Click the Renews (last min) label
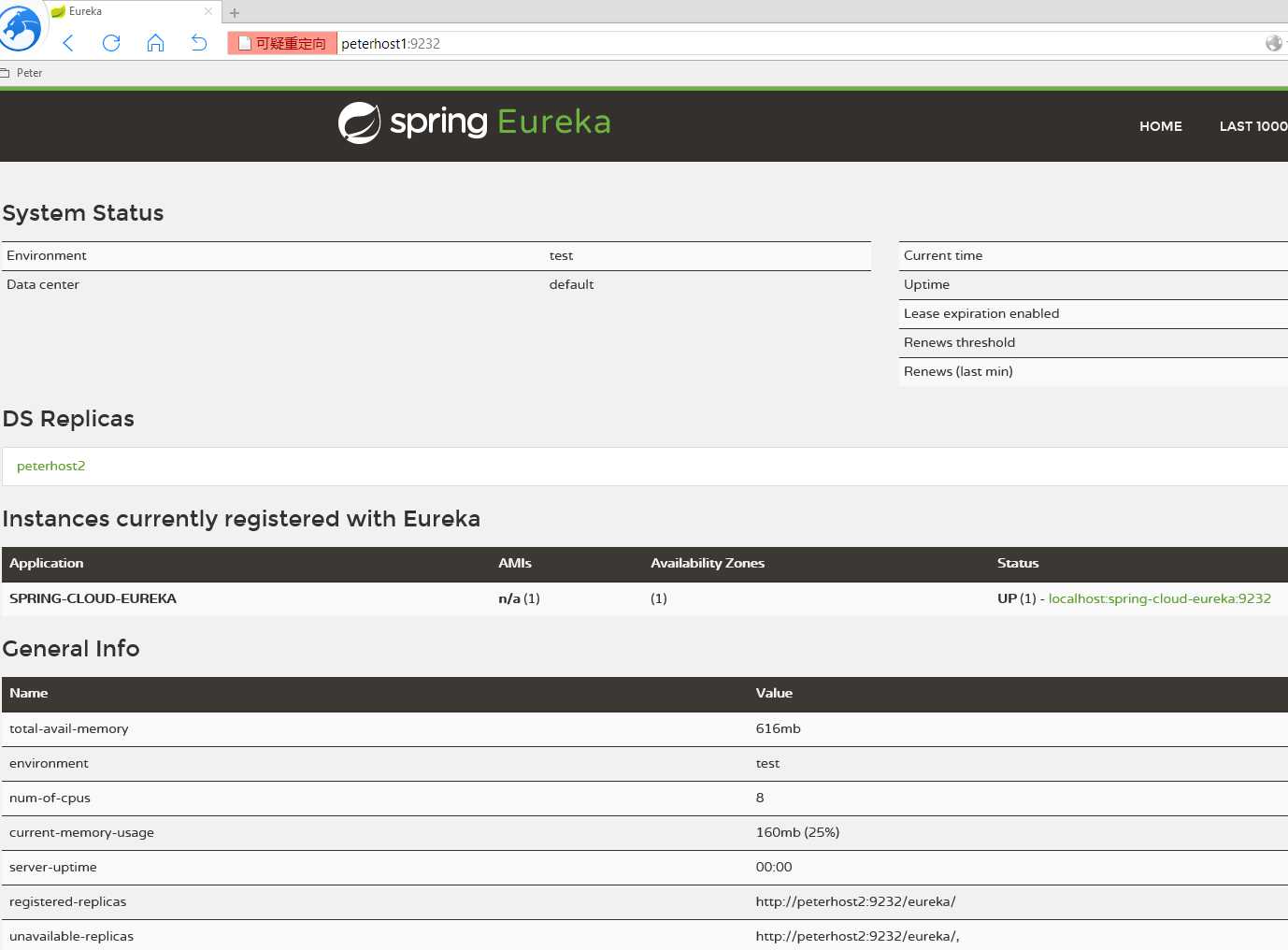 click(958, 371)
